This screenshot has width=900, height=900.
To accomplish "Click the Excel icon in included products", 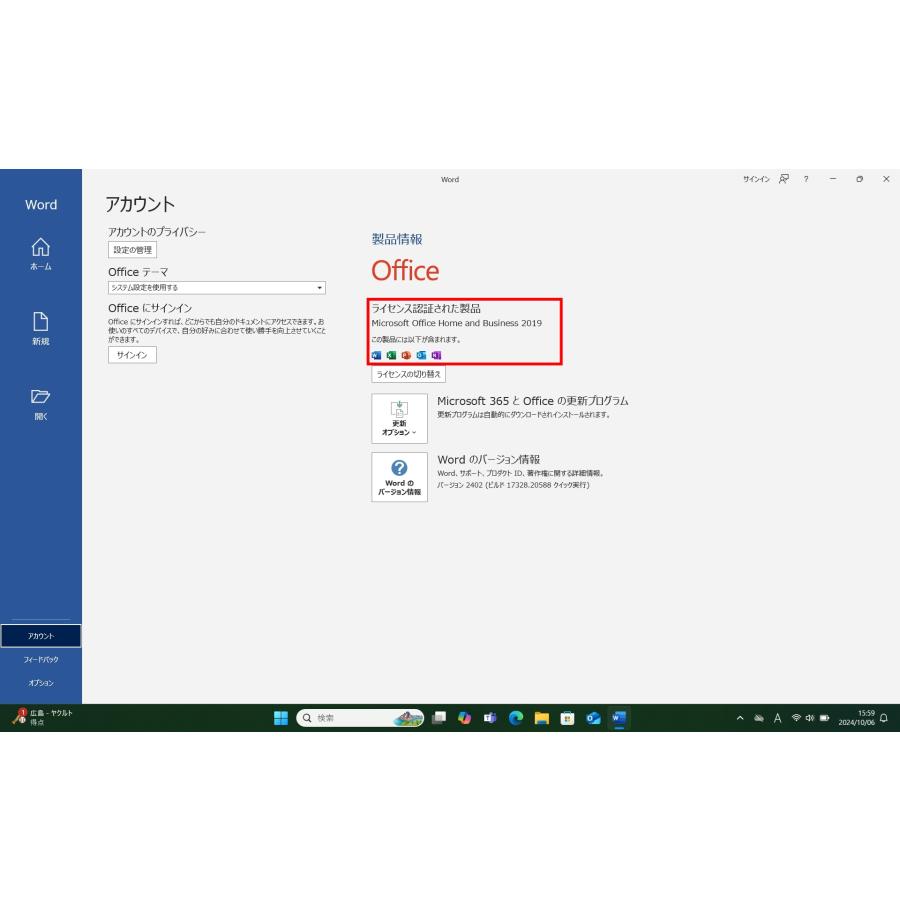I will click(391, 355).
